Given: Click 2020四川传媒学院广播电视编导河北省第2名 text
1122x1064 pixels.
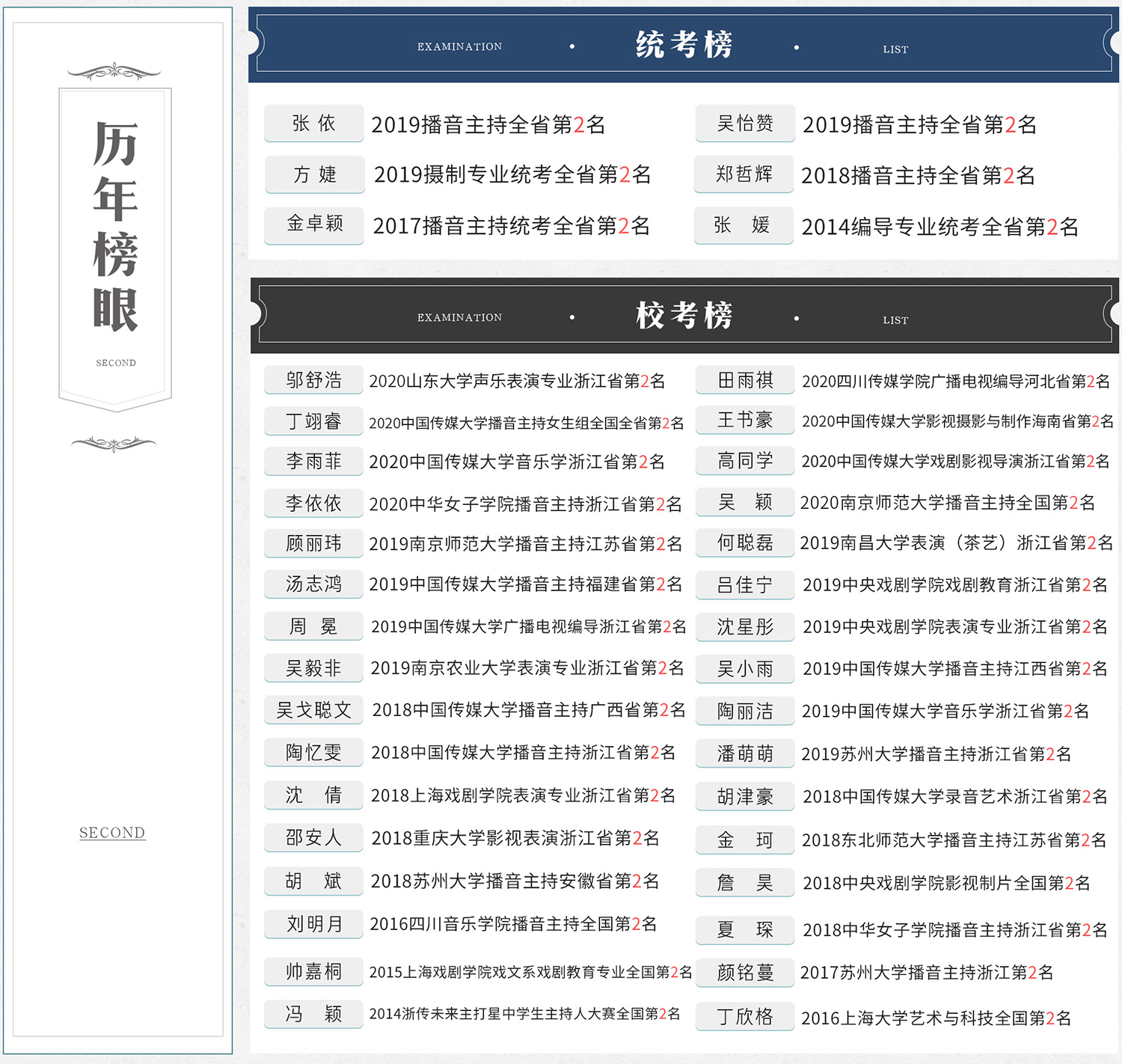Looking at the screenshot, I should pyautogui.click(x=956, y=382).
